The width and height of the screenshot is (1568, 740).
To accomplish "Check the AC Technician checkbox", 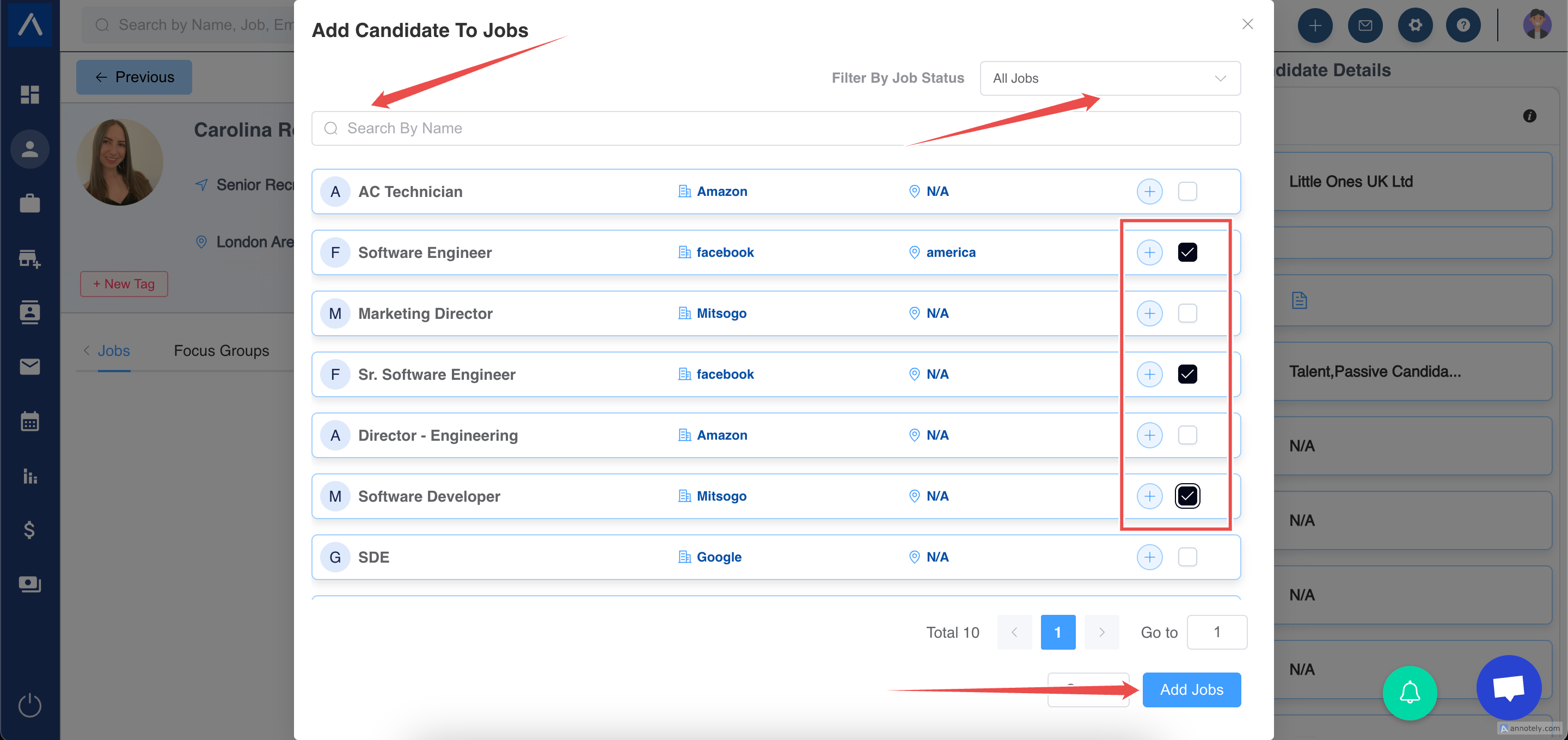I will (x=1187, y=192).
